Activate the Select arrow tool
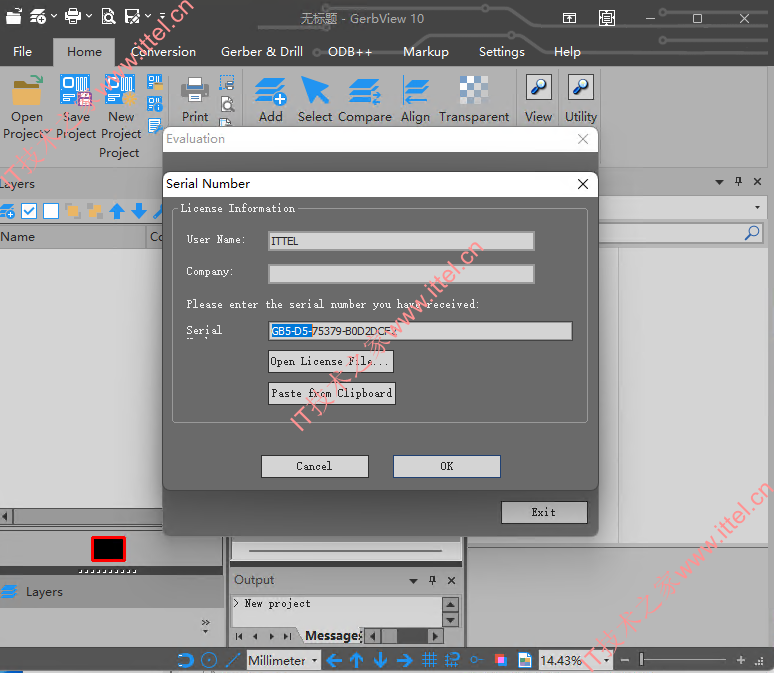Screen dimensions: 774x673 pyautogui.click(x=315, y=90)
